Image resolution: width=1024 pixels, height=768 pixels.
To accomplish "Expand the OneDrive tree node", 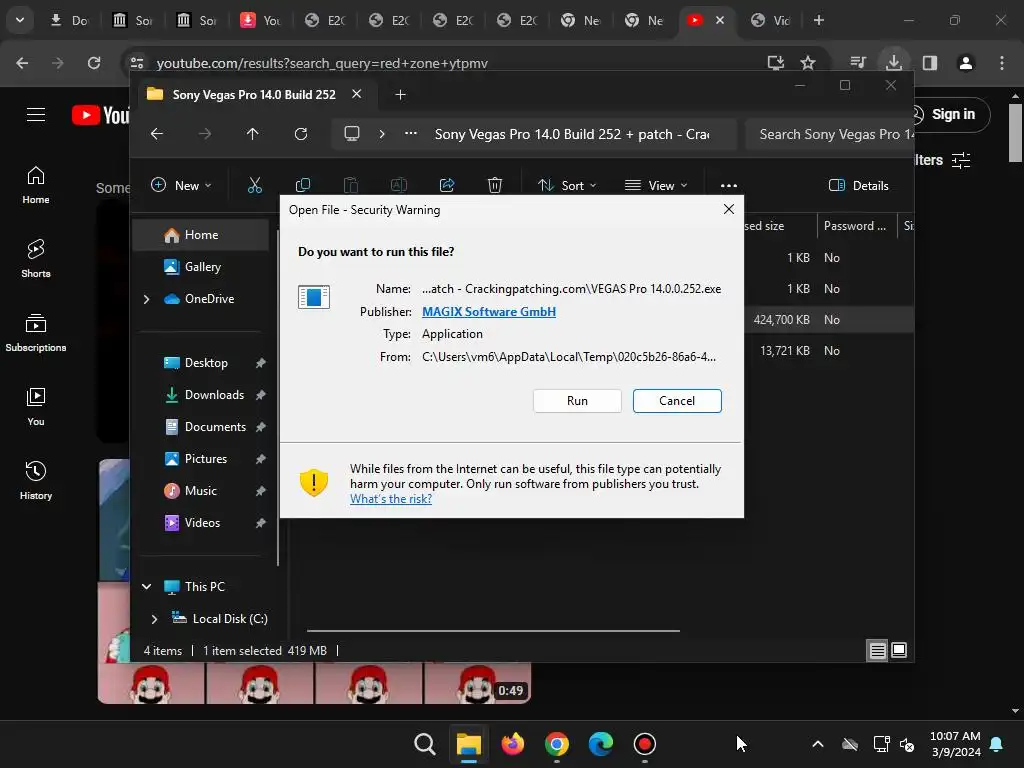I will click(146, 299).
